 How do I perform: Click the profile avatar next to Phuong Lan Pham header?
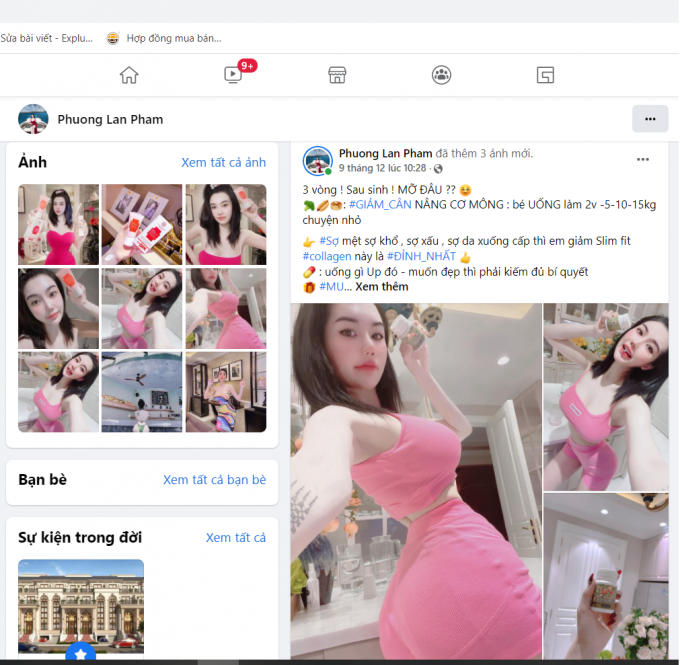[33, 119]
